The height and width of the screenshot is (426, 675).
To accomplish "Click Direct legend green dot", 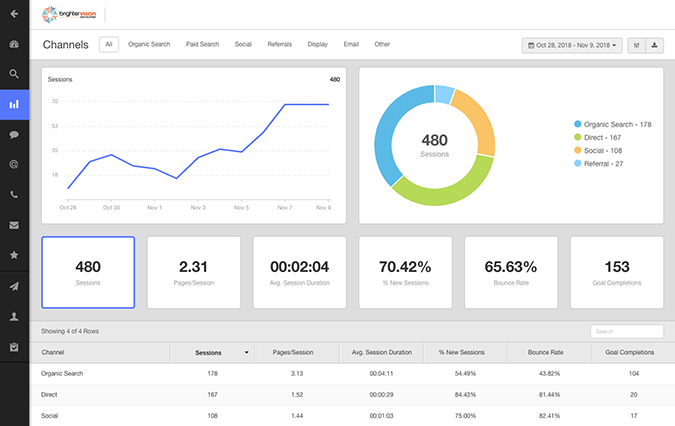I will [x=578, y=137].
